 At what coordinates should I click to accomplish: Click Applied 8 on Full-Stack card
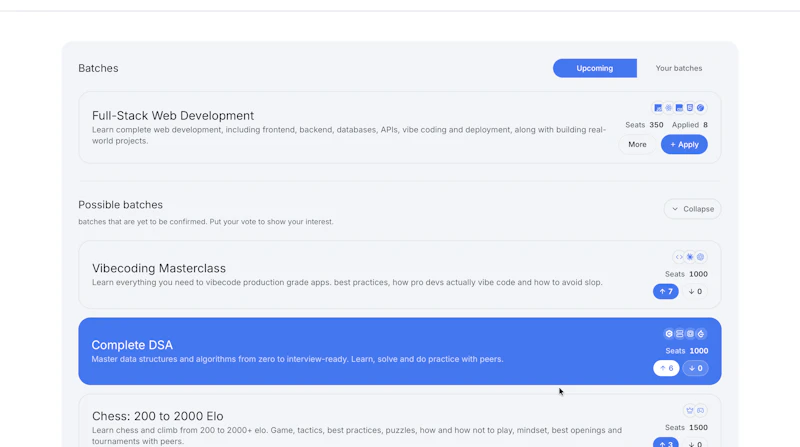point(690,125)
